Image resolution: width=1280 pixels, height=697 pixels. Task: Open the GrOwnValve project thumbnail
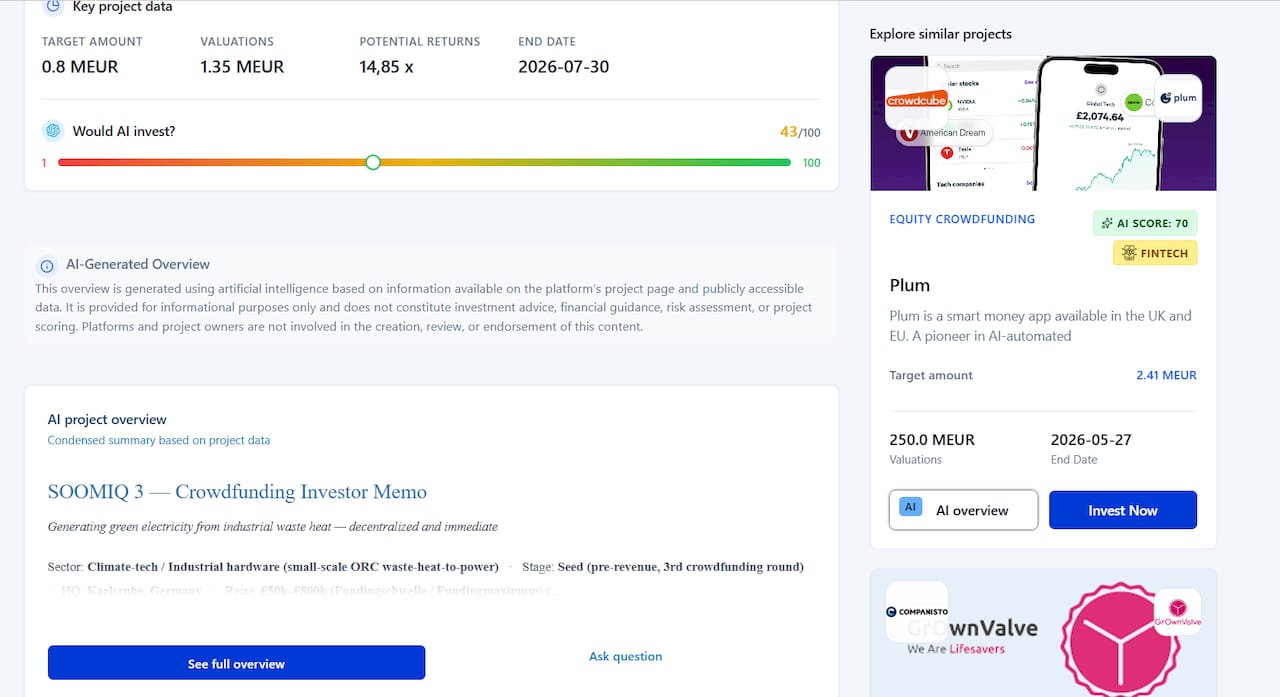(x=1043, y=633)
